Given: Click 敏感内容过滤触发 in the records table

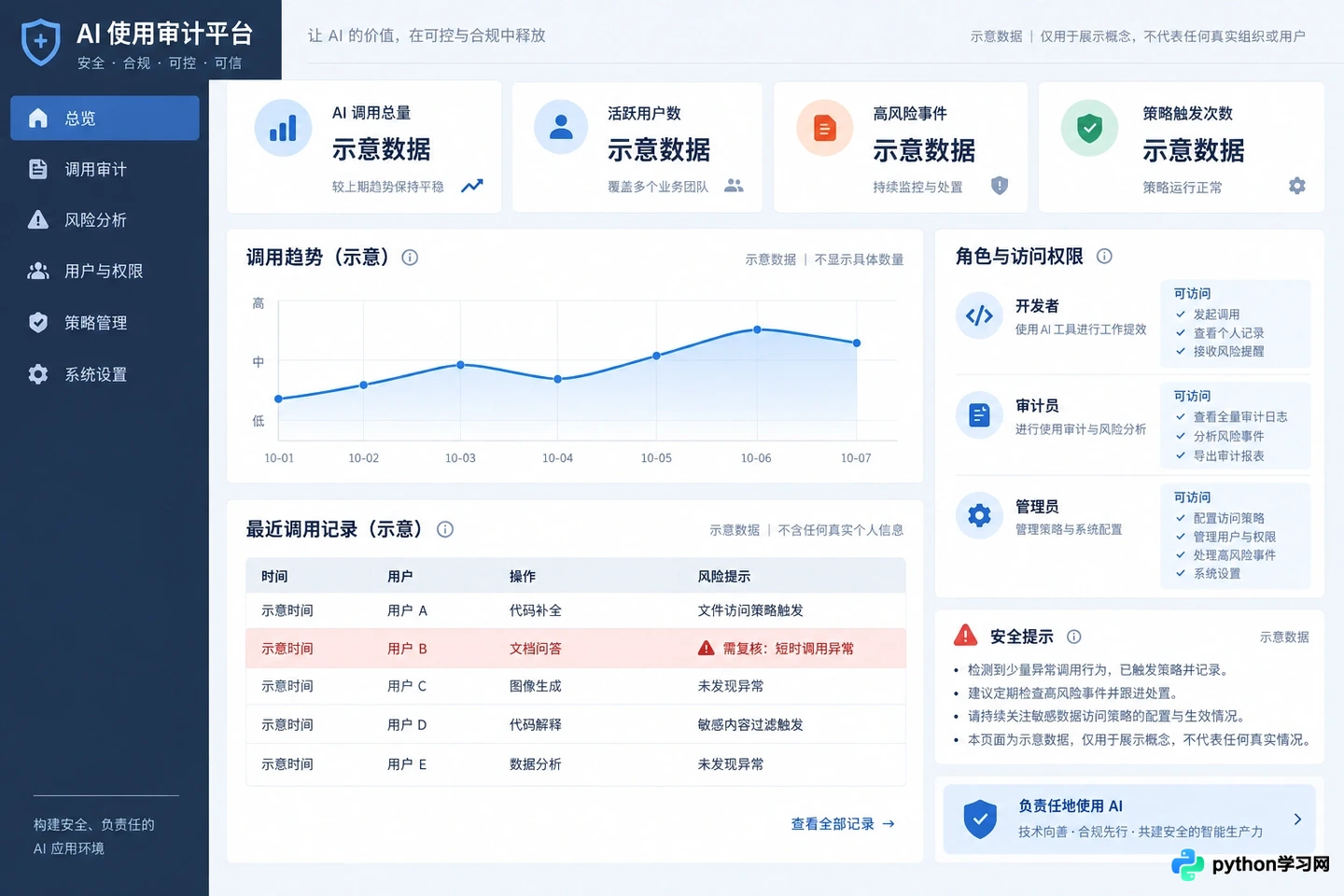Looking at the screenshot, I should [x=750, y=724].
